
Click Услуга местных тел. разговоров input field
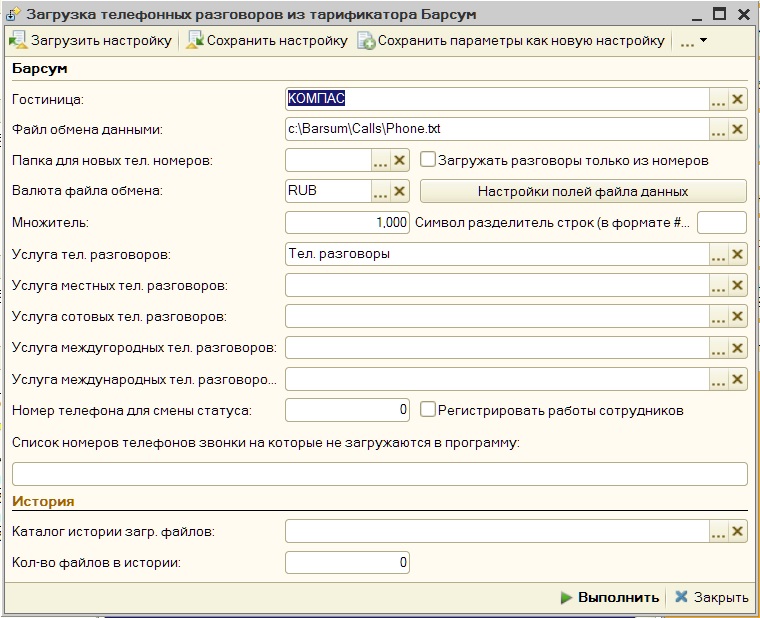(497, 285)
